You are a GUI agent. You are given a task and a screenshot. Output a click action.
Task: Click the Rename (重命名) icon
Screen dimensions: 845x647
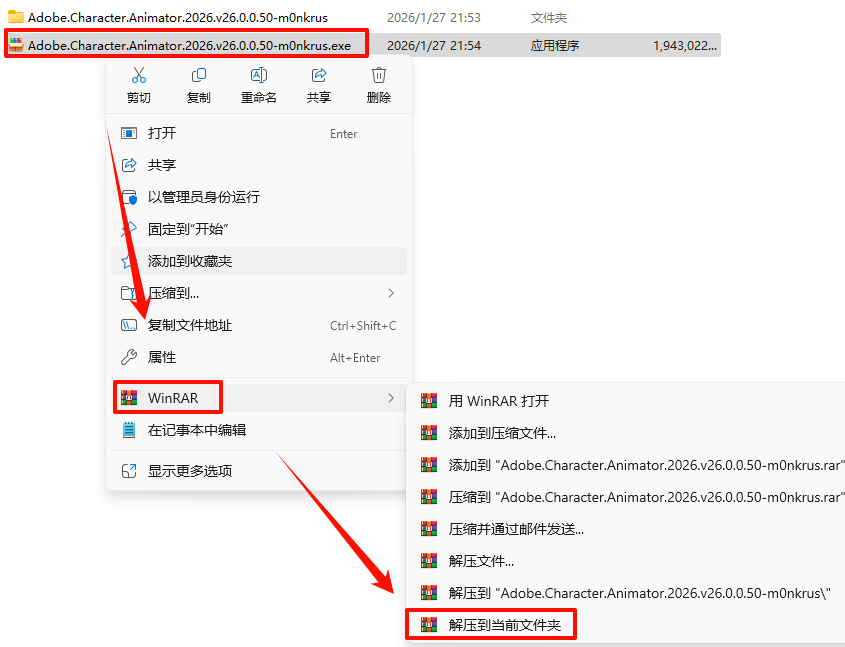tap(259, 75)
